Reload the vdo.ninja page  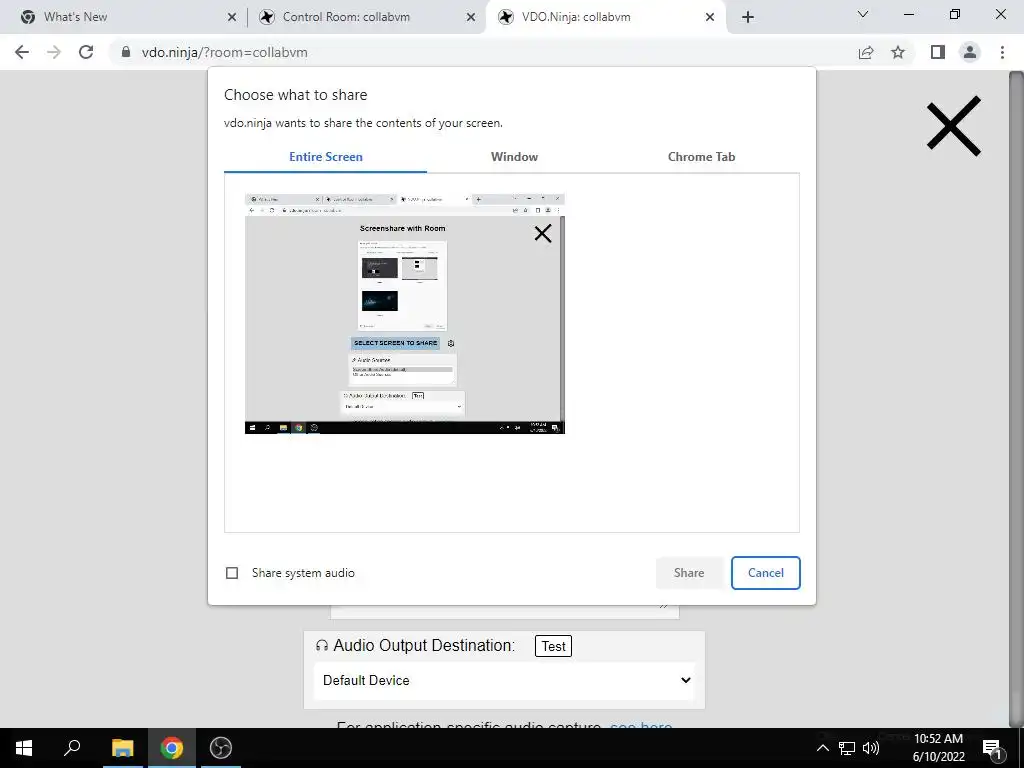point(86,52)
